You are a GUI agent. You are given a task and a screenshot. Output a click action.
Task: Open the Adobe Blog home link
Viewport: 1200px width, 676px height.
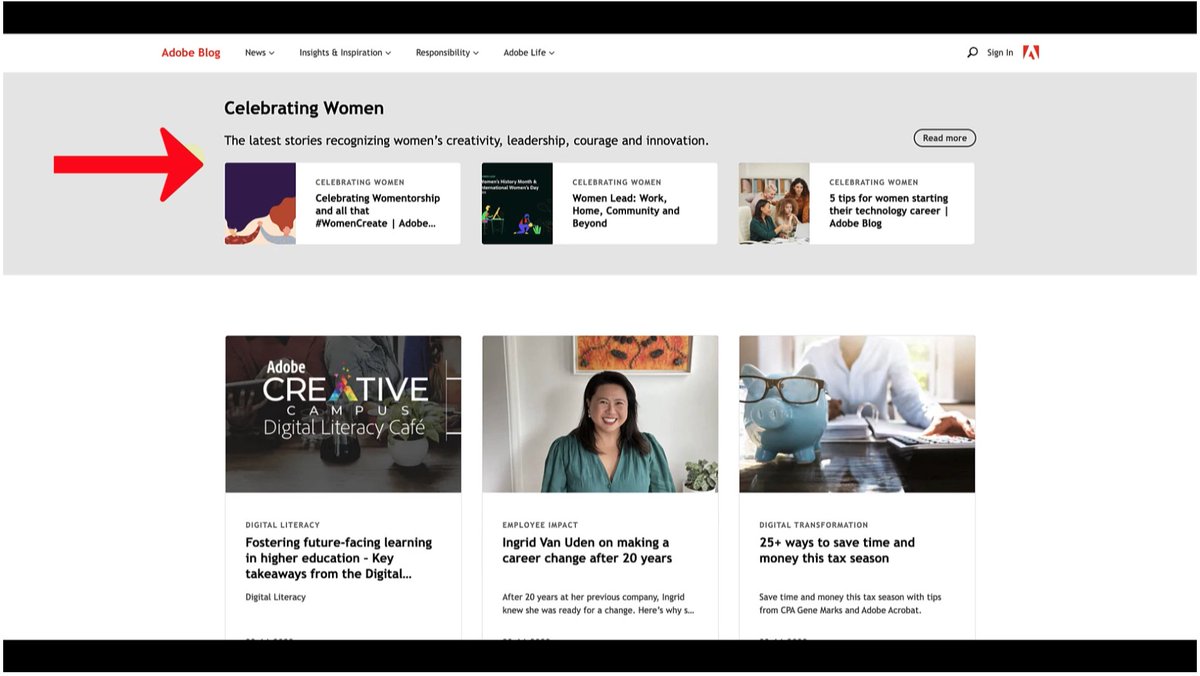(x=191, y=53)
